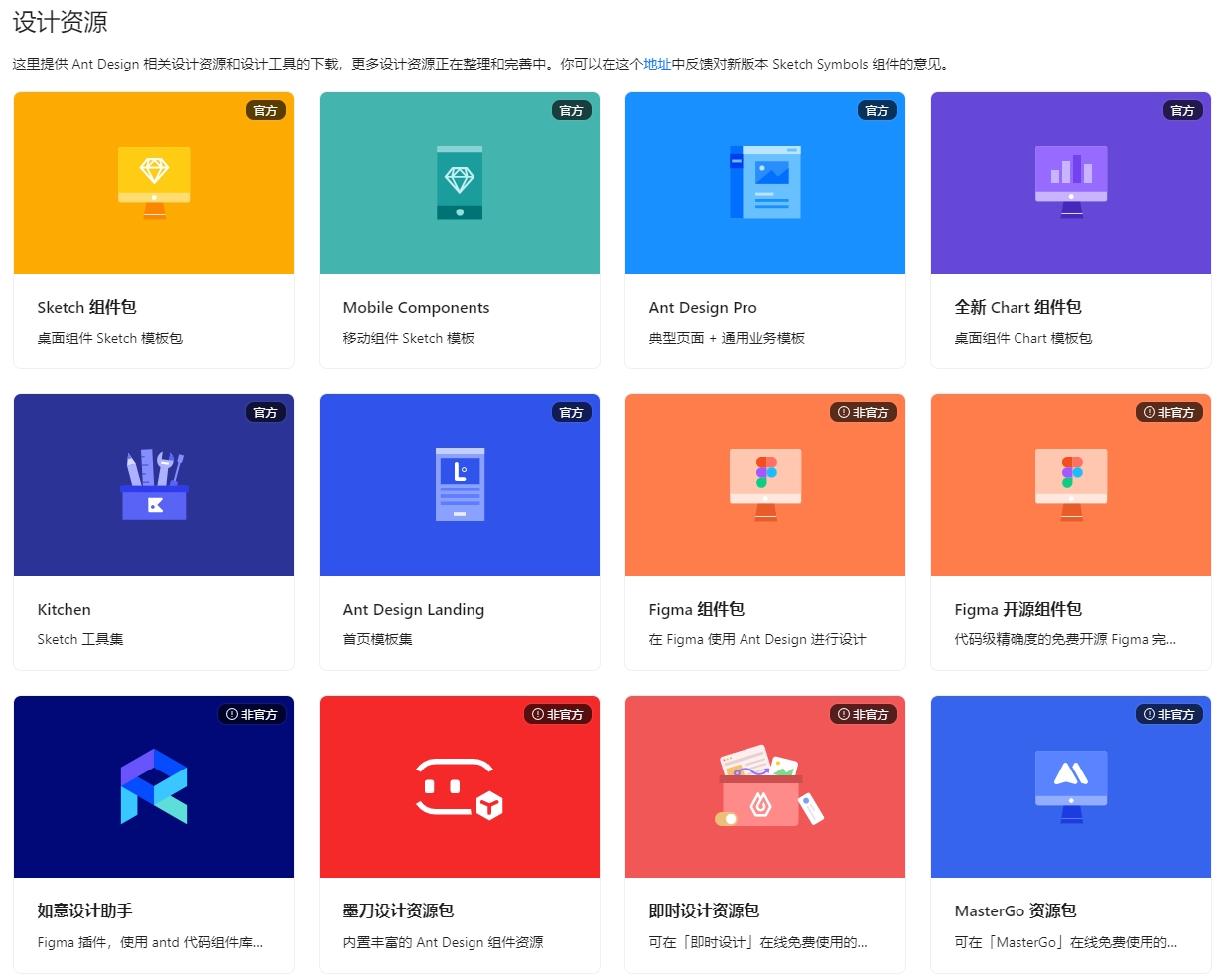Click the Figma 开源组件包 monitor icon
The width and height of the screenshot is (1220, 980).
click(1071, 485)
